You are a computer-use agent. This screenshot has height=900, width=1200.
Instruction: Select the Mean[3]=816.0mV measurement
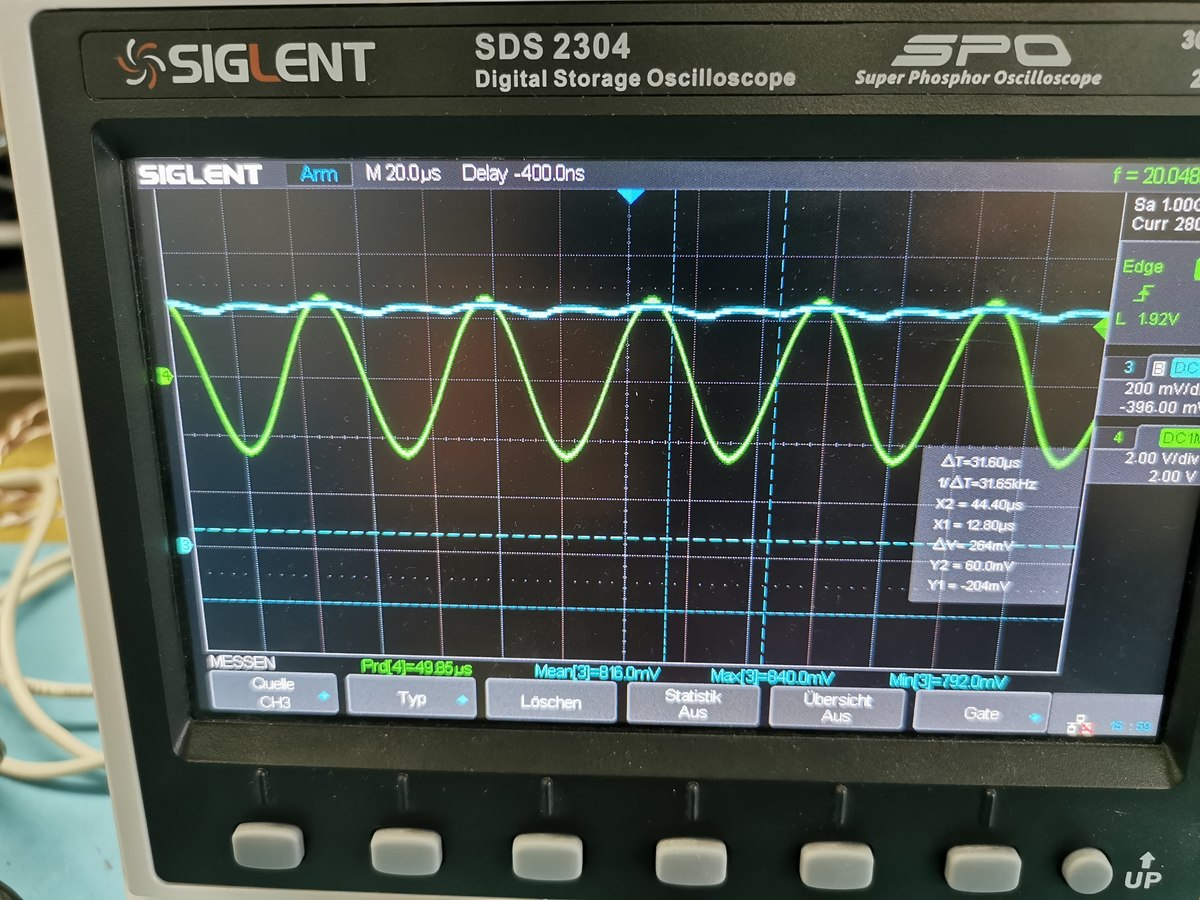pos(595,672)
